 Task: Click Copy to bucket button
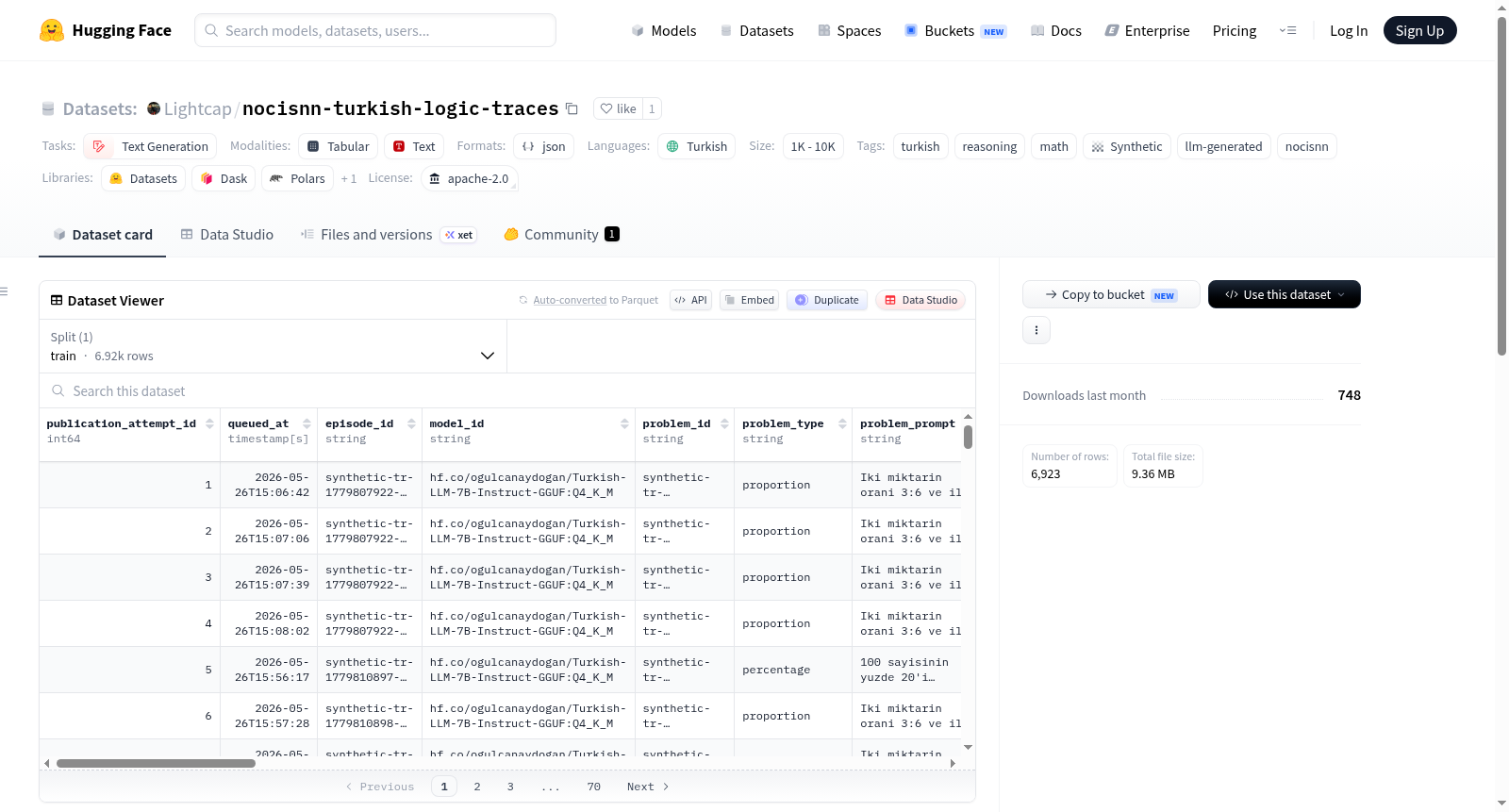pos(1111,294)
